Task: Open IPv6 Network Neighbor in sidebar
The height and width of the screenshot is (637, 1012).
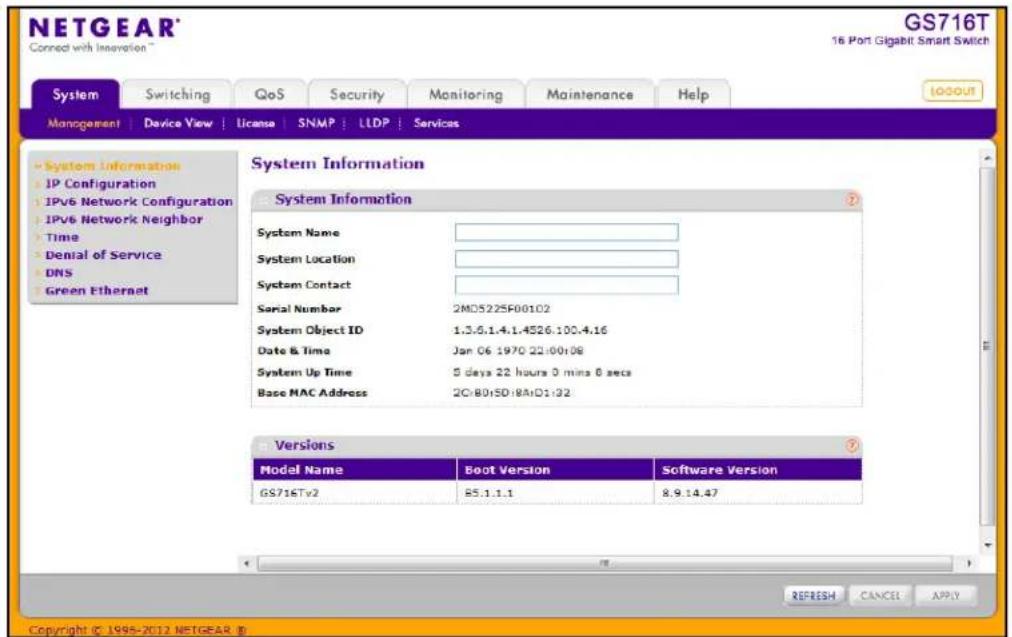Action: point(124,219)
